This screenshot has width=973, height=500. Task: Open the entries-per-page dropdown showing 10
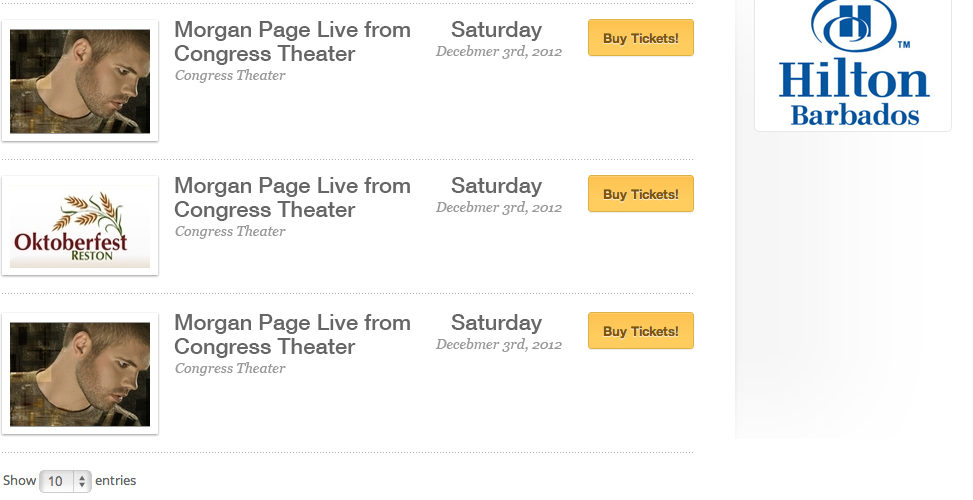[65, 481]
